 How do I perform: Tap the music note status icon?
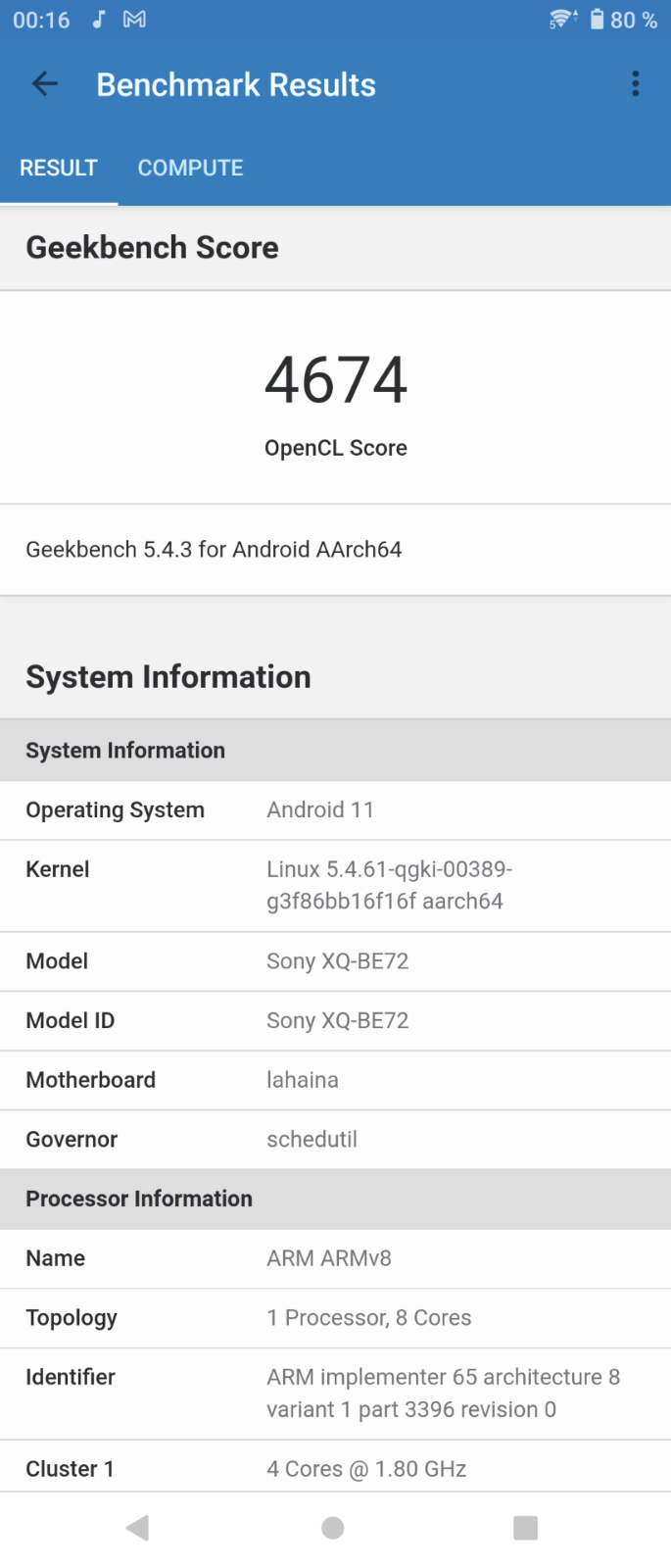pos(98,20)
